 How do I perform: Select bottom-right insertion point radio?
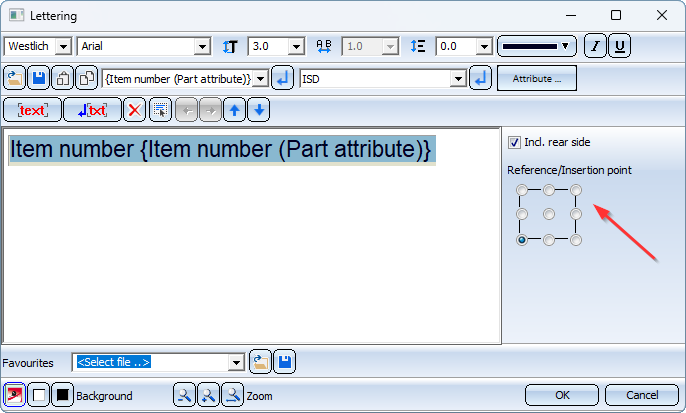pos(576,240)
